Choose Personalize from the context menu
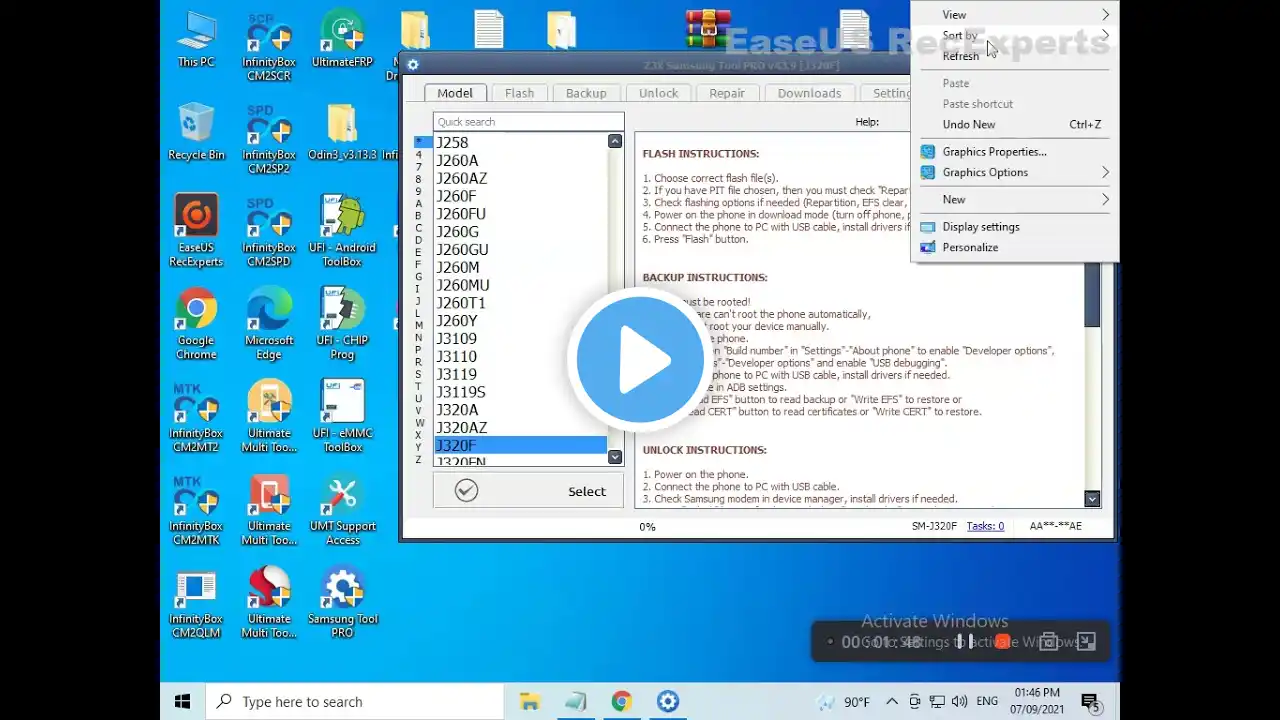The width and height of the screenshot is (1280, 720). tap(1015, 247)
